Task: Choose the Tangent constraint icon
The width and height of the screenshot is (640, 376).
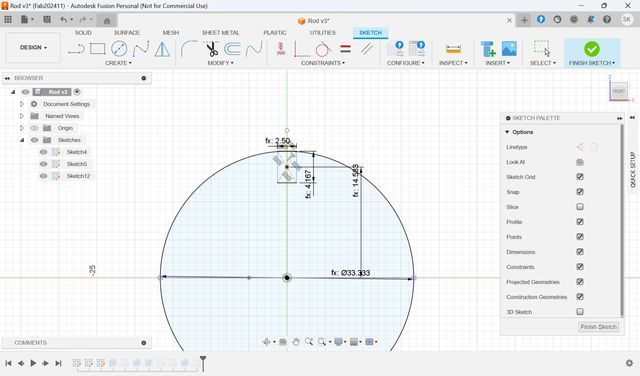Action: pos(323,49)
